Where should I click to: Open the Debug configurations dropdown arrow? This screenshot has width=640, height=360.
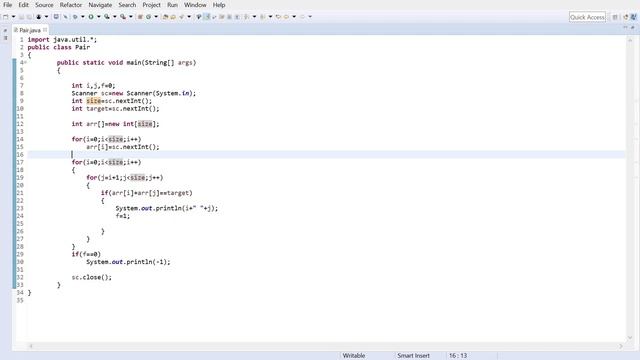click(83, 17)
